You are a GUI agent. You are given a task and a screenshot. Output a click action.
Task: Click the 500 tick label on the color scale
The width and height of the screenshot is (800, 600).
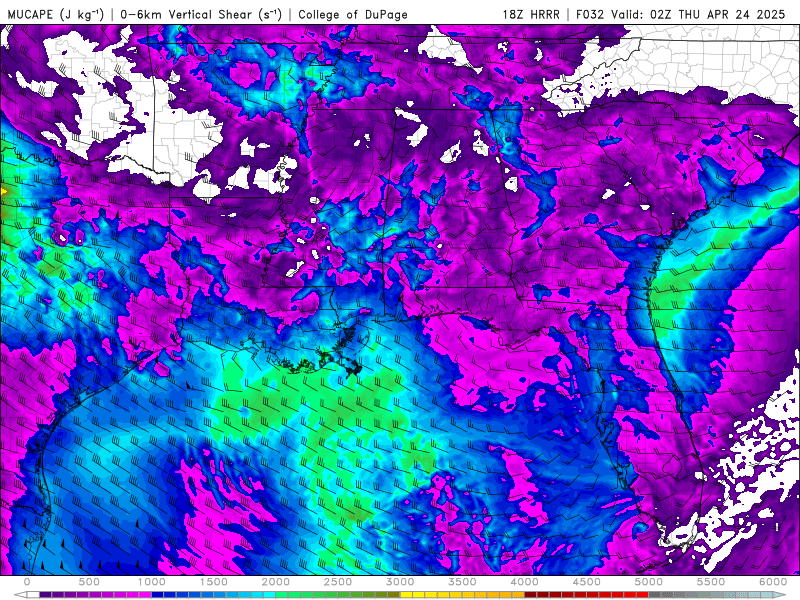point(89,582)
